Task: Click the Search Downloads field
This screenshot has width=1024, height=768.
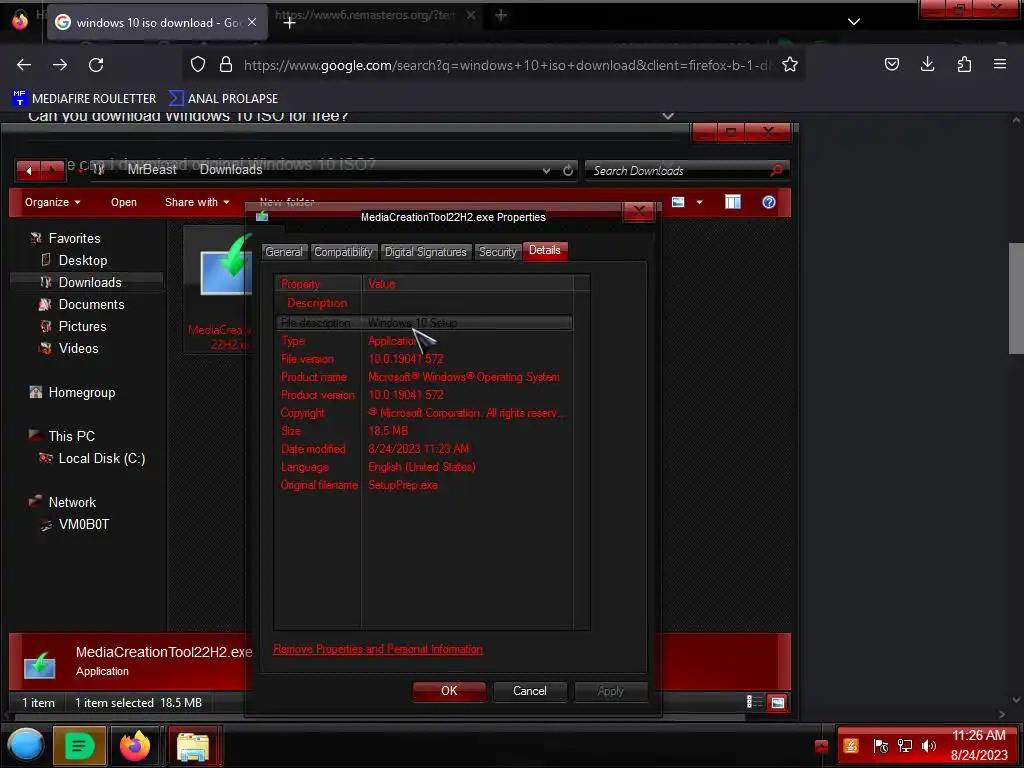Action: (686, 170)
